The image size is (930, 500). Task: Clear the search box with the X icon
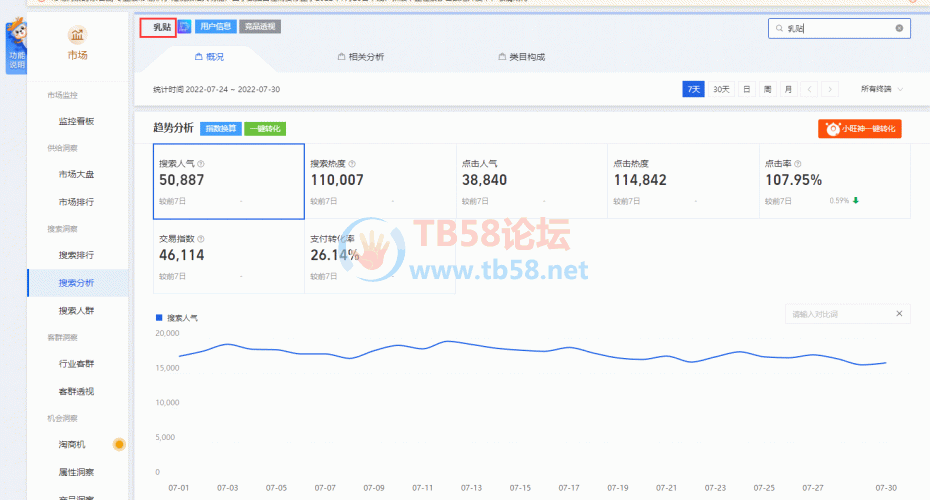[x=899, y=29]
